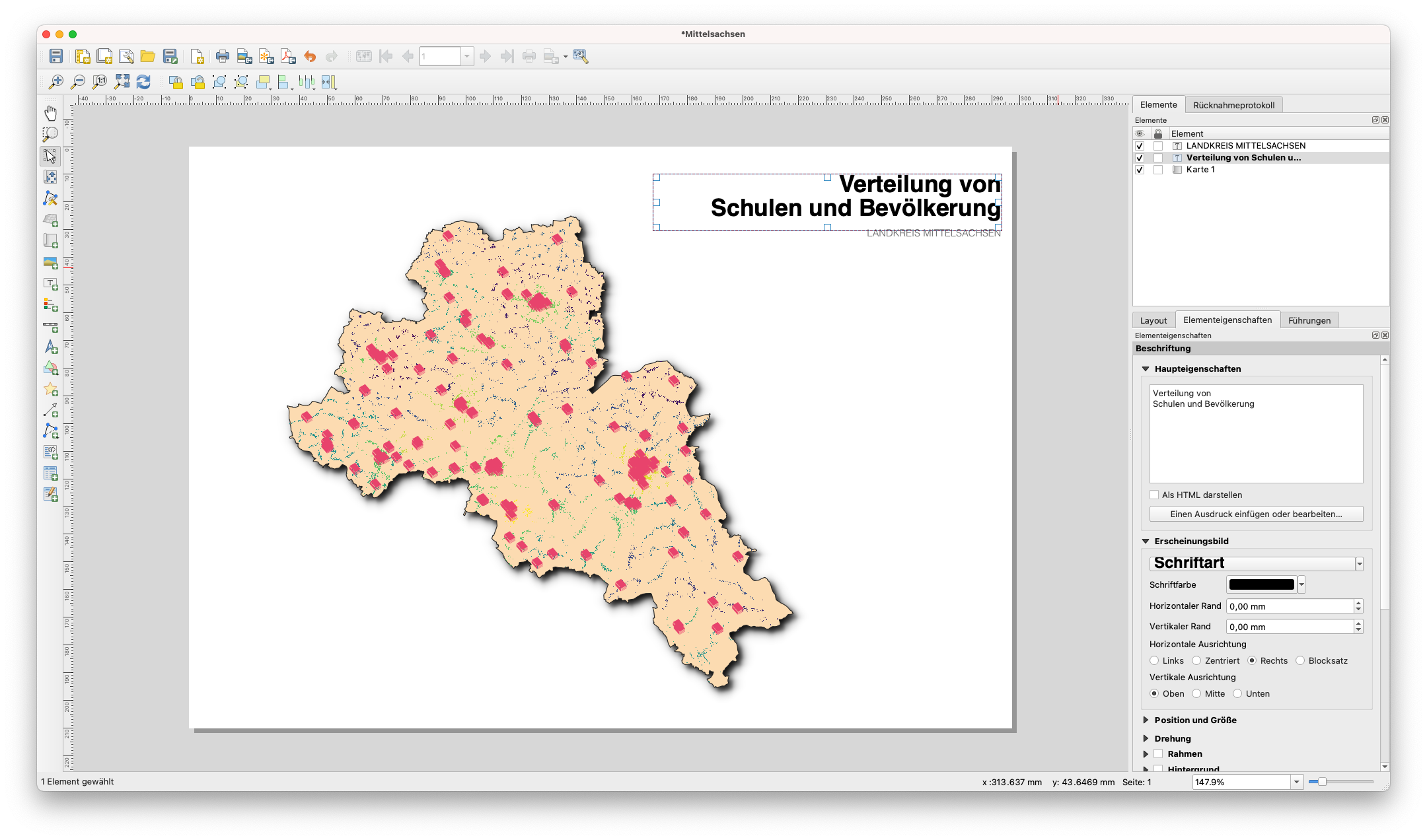The width and height of the screenshot is (1427, 840).
Task: Open the Schriftfarbe color dropdown arrow
Action: 1301,584
